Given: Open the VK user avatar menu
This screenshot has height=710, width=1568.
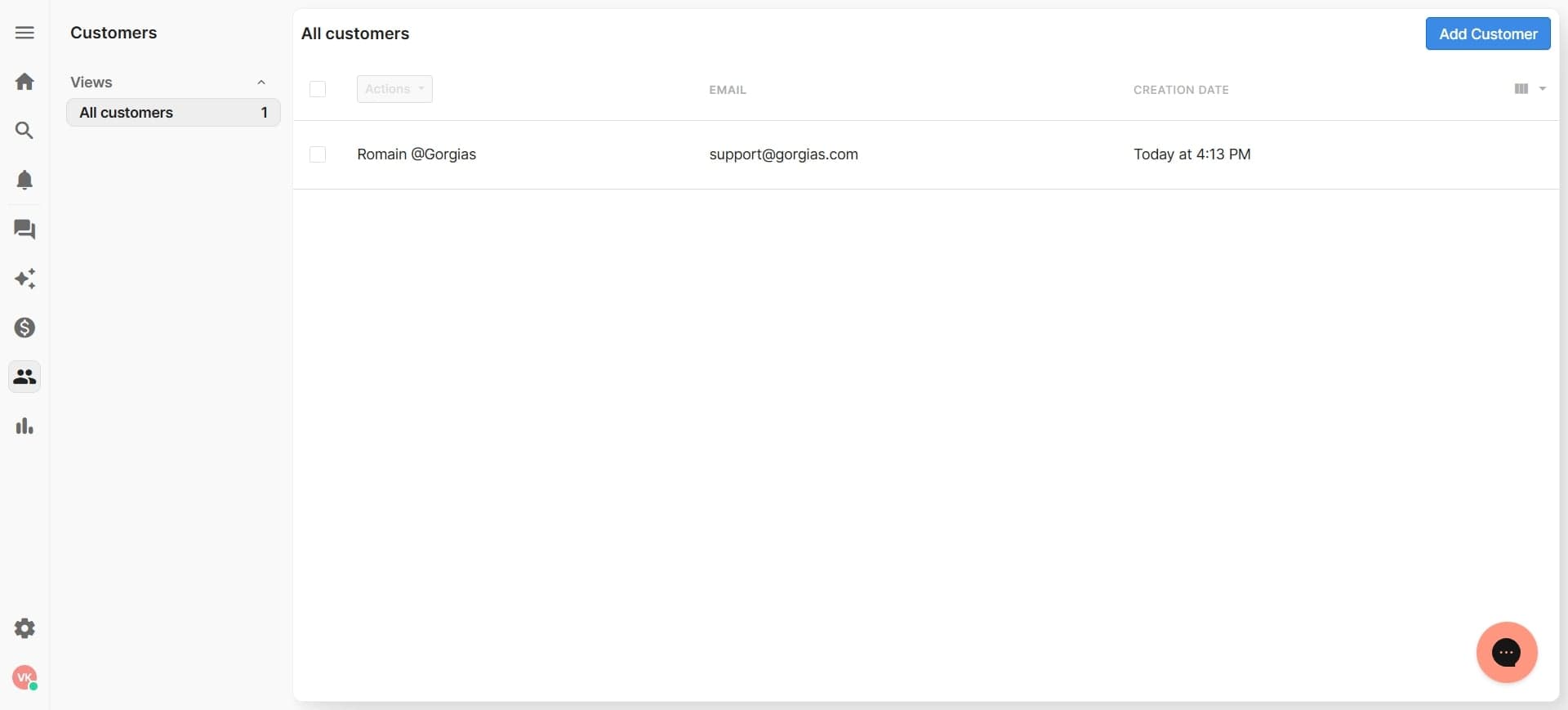Looking at the screenshot, I should (x=24, y=677).
